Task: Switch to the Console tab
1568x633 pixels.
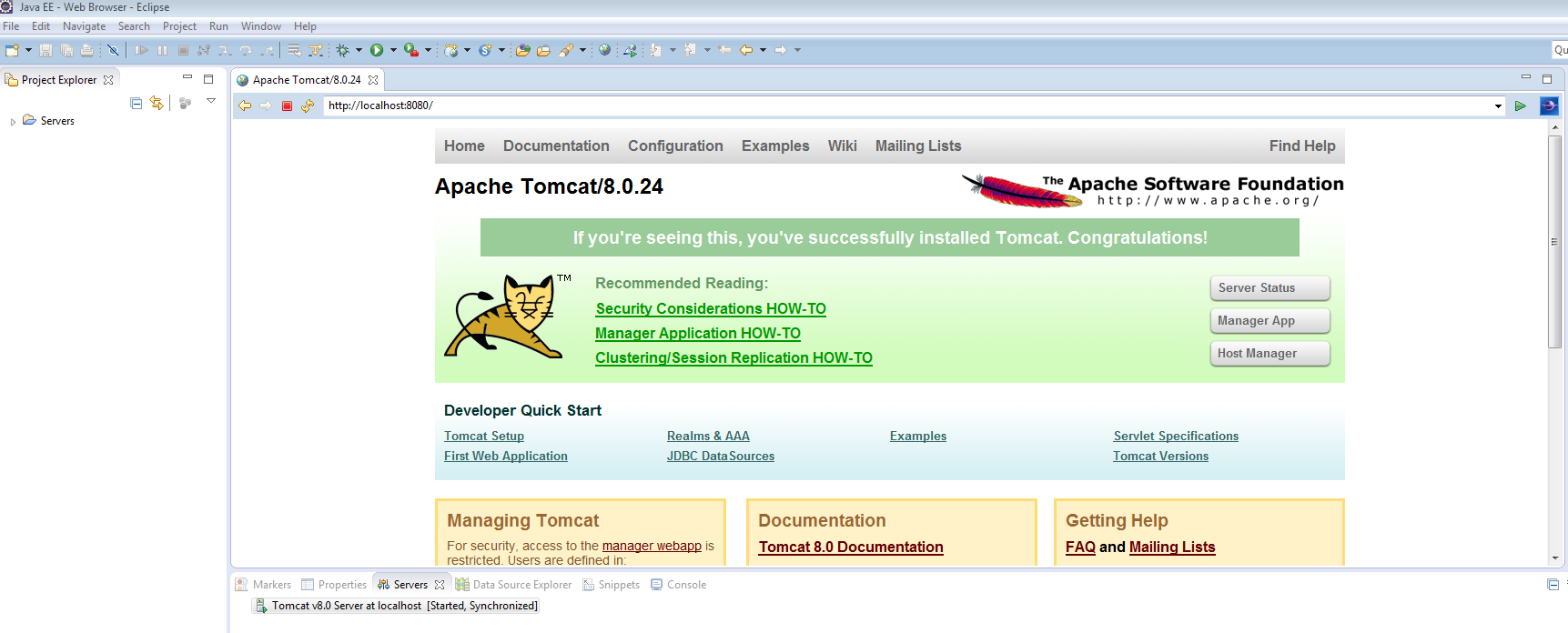Action: click(x=678, y=585)
